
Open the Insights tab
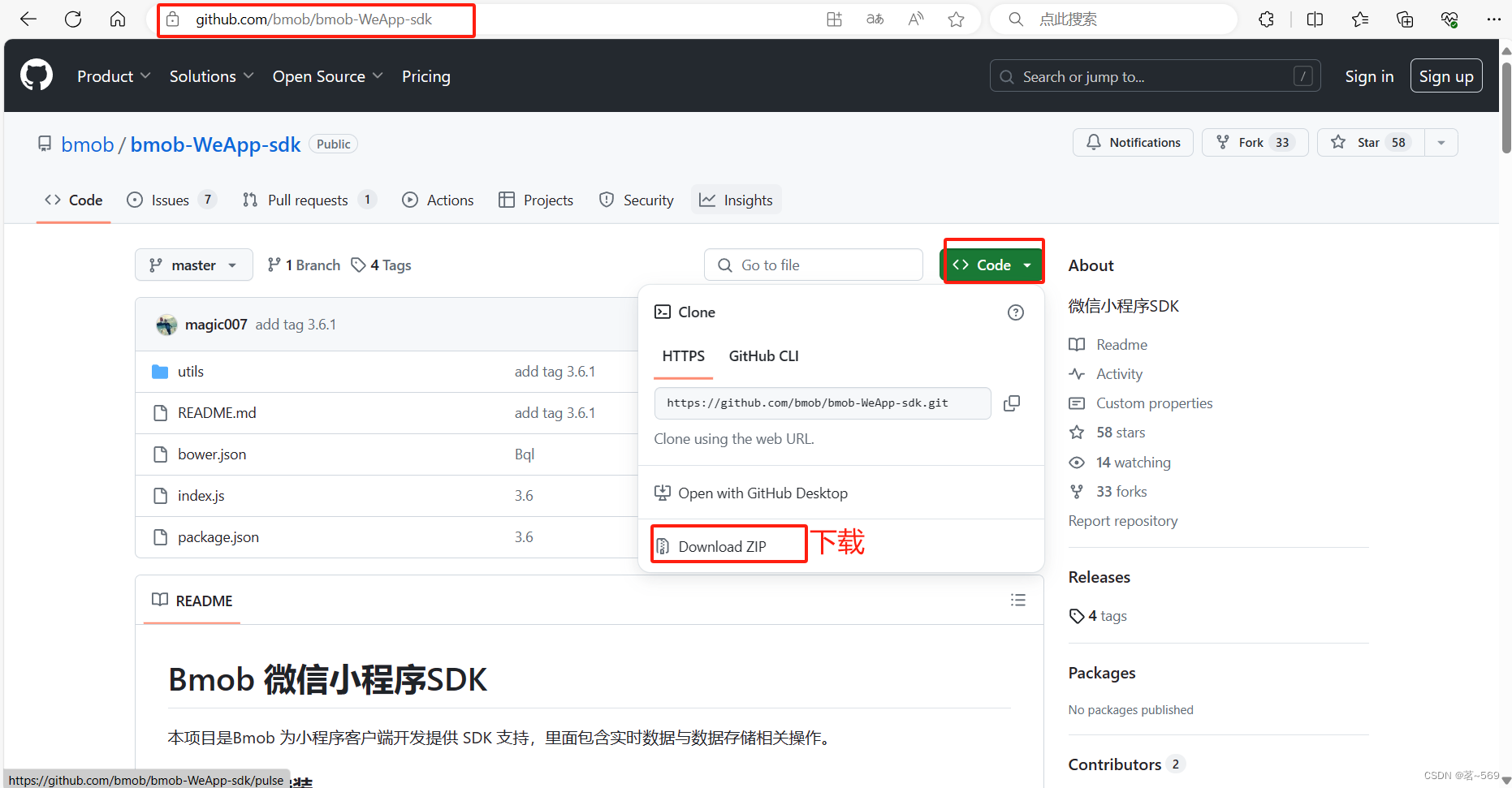737,200
